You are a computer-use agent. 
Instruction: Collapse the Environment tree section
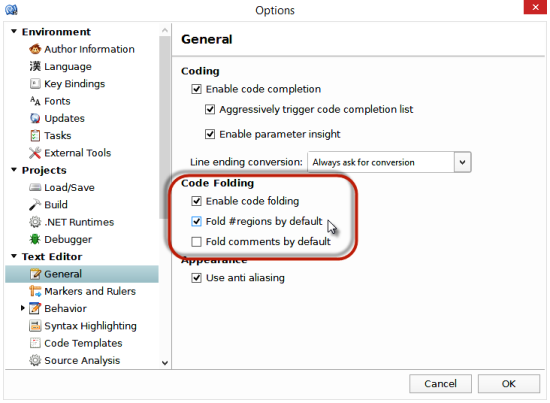pyautogui.click(x=14, y=31)
